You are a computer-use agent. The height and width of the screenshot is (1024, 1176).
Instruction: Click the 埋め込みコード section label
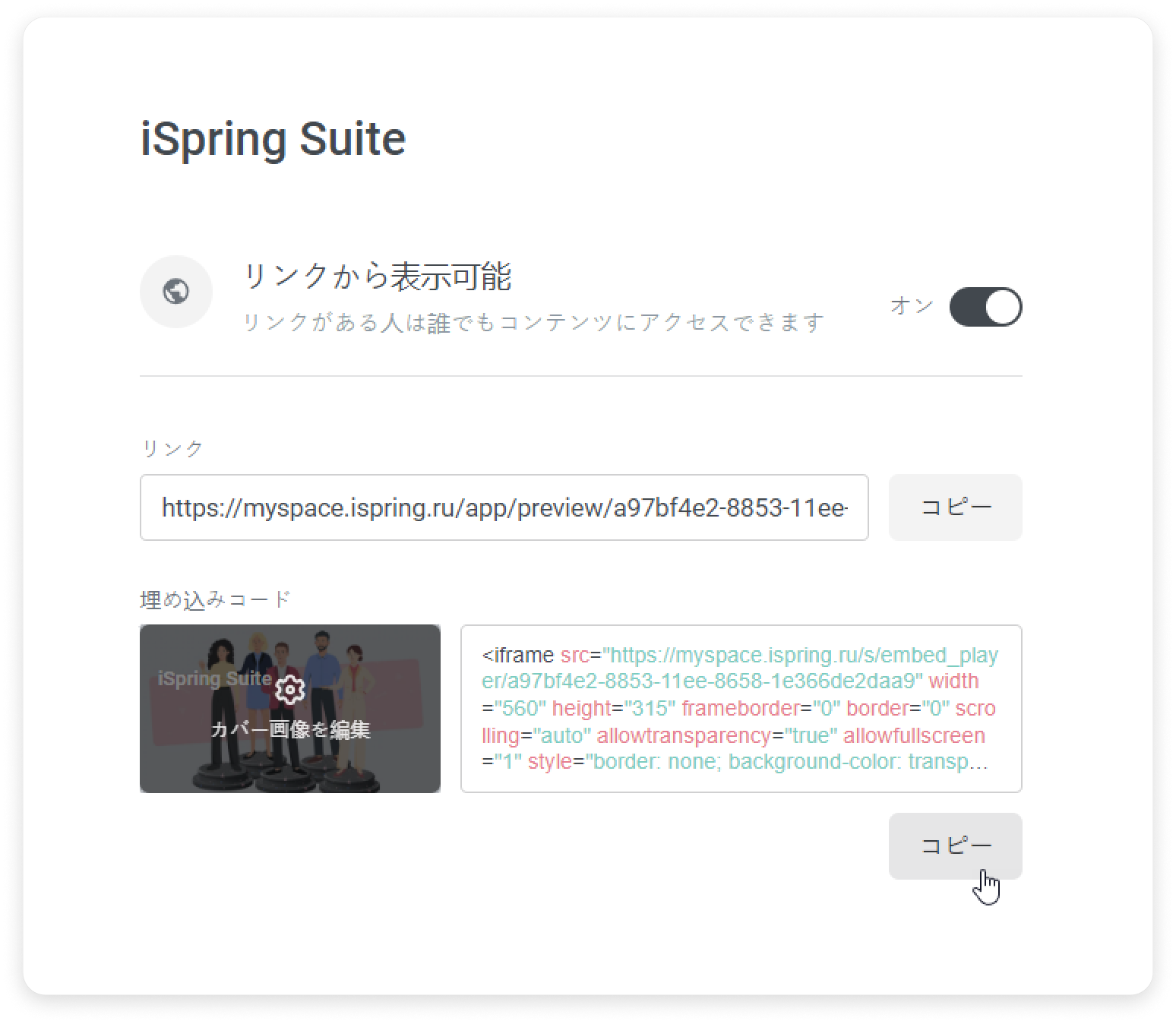click(x=216, y=600)
